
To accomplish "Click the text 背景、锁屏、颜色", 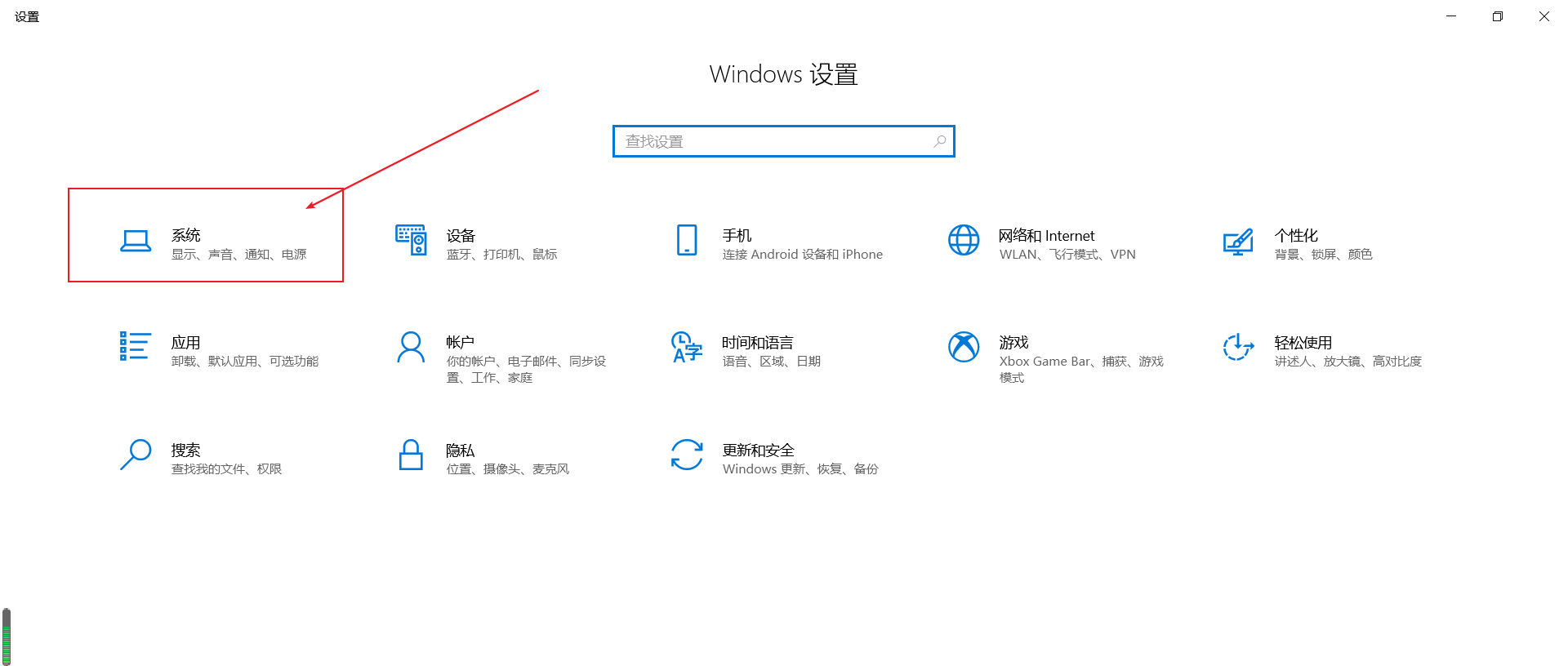I will coord(1323,255).
